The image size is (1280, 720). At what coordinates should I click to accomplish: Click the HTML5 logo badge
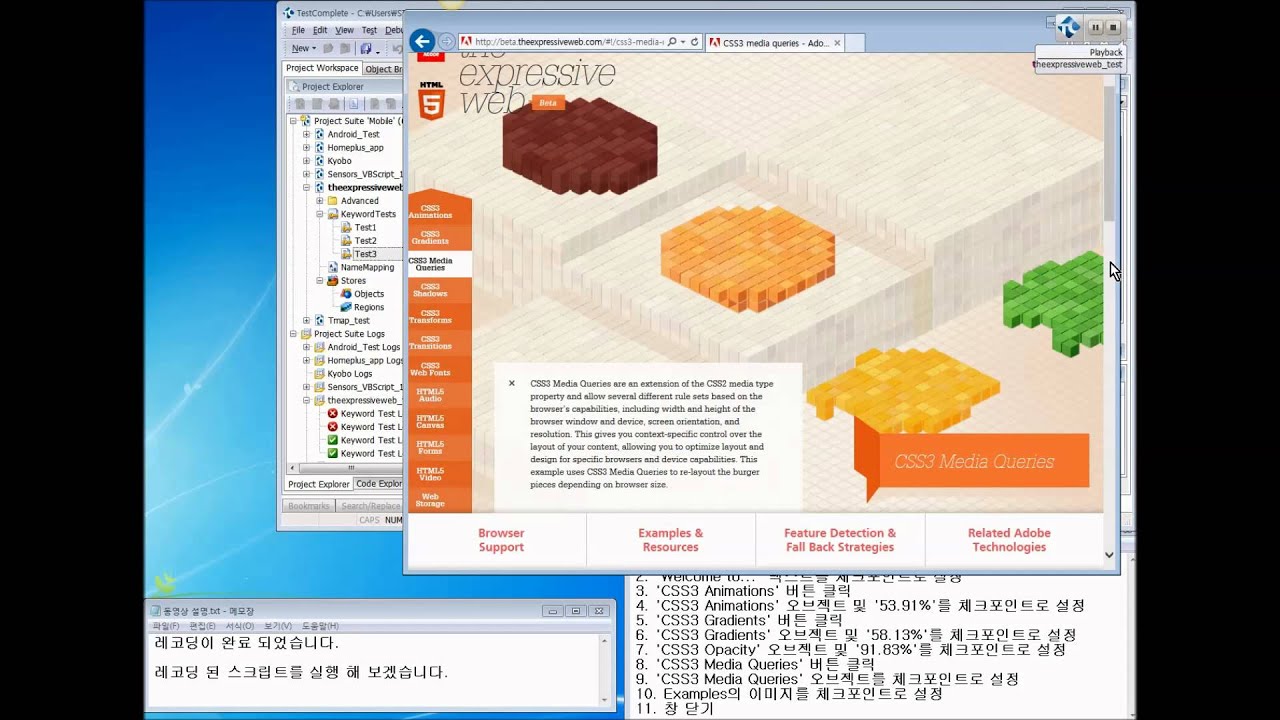(x=431, y=101)
